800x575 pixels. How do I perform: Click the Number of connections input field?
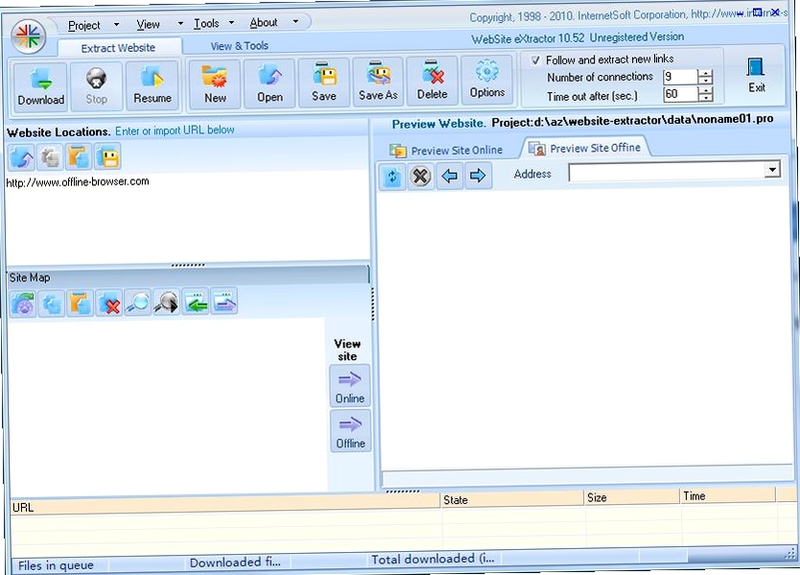pos(680,77)
